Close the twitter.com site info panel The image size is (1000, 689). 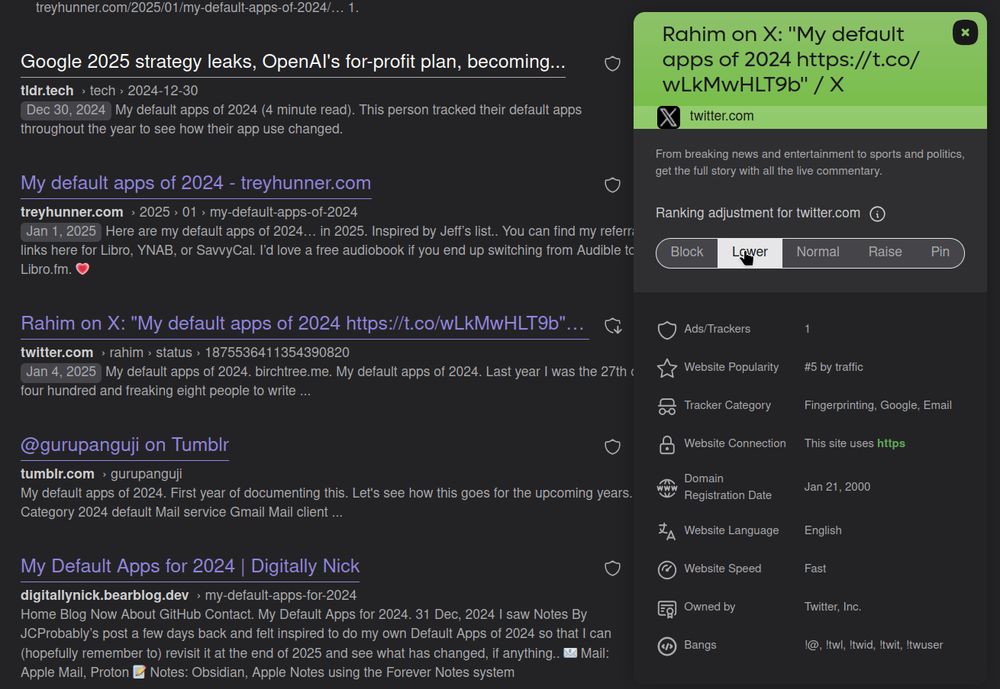click(x=965, y=32)
